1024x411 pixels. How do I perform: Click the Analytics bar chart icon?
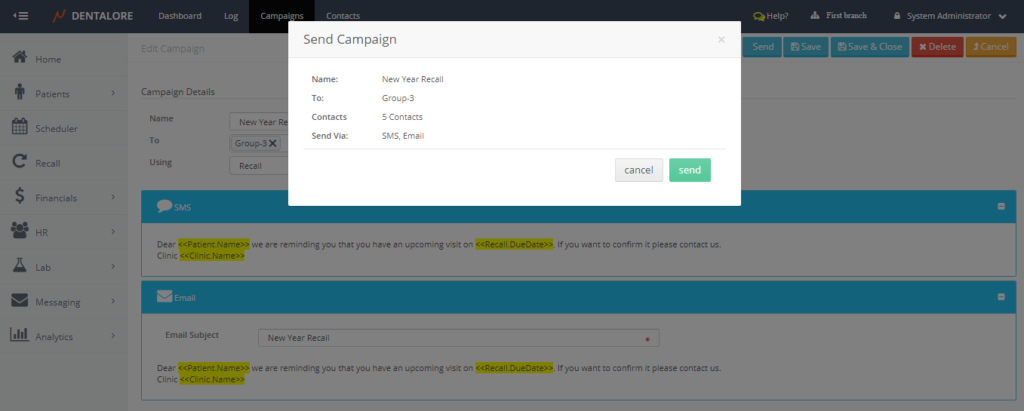(19, 336)
